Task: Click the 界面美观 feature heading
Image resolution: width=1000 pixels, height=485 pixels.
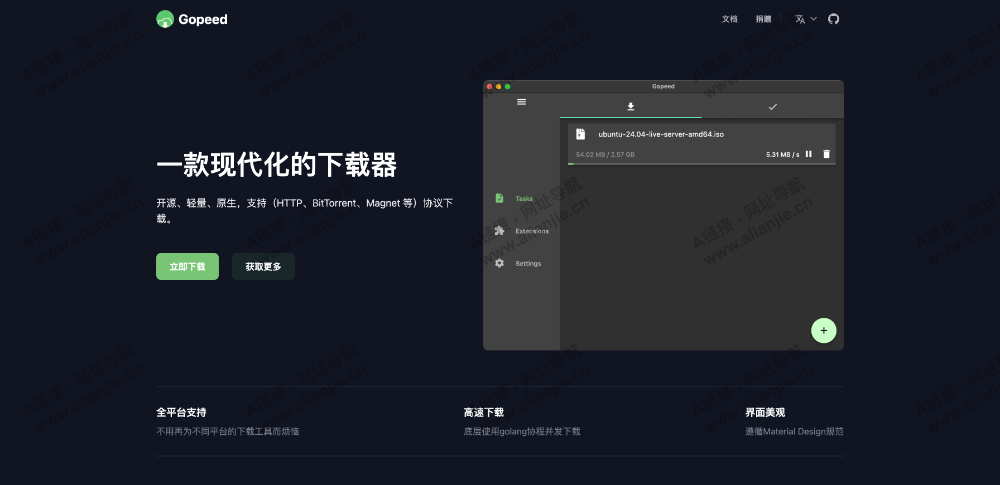Action: point(765,412)
